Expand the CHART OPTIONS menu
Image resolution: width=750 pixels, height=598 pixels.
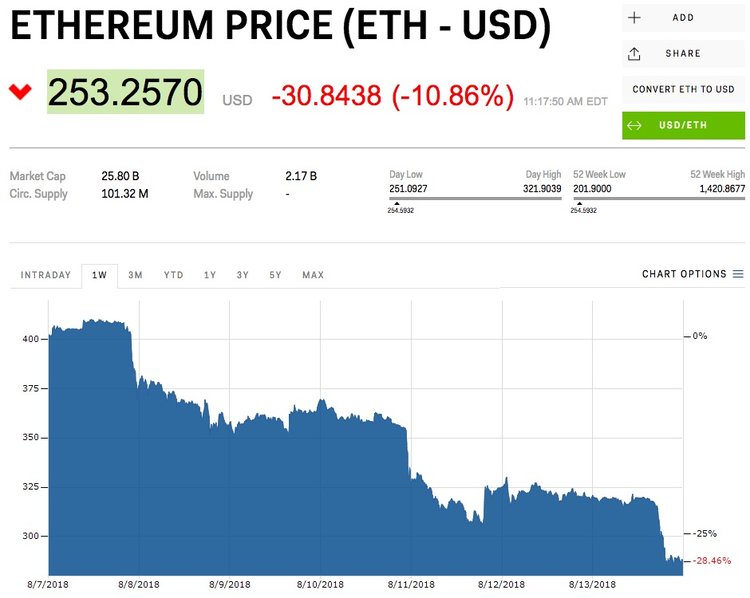pyautogui.click(x=693, y=274)
